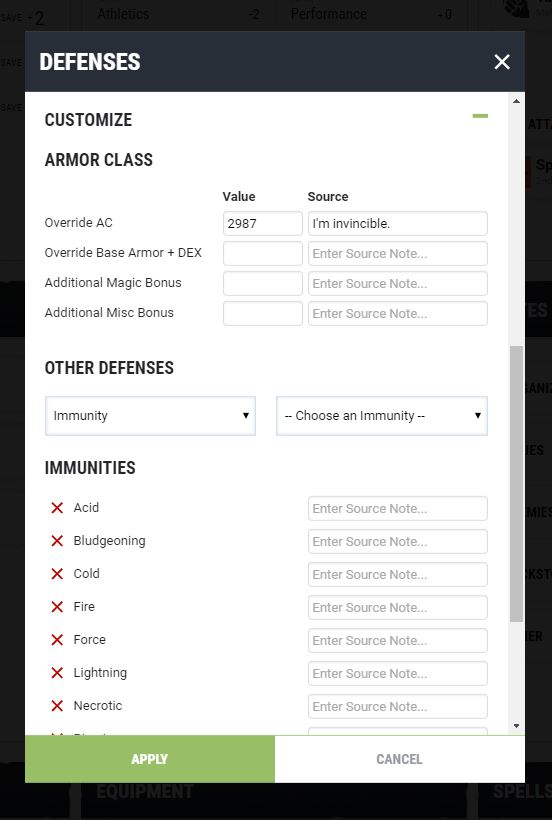Focus the Override Base Armor + DEX value
The image size is (552, 820).
click(262, 254)
